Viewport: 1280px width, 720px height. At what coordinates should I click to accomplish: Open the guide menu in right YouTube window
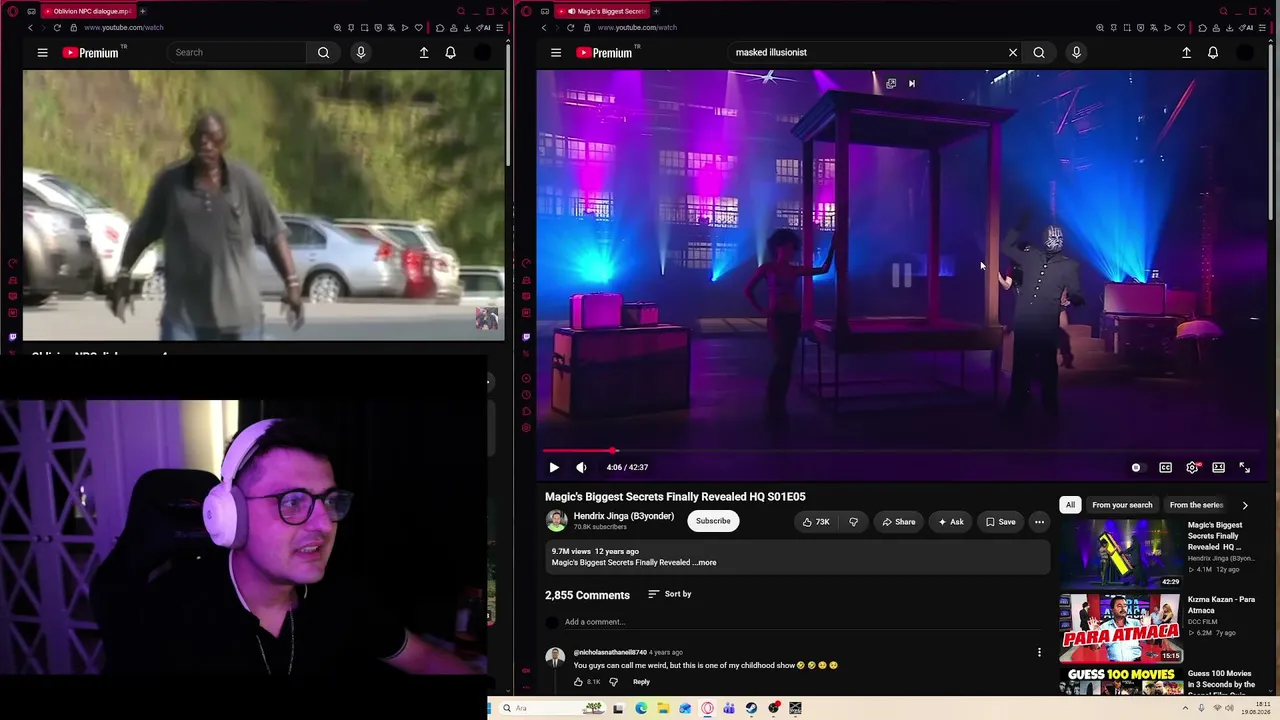(556, 52)
